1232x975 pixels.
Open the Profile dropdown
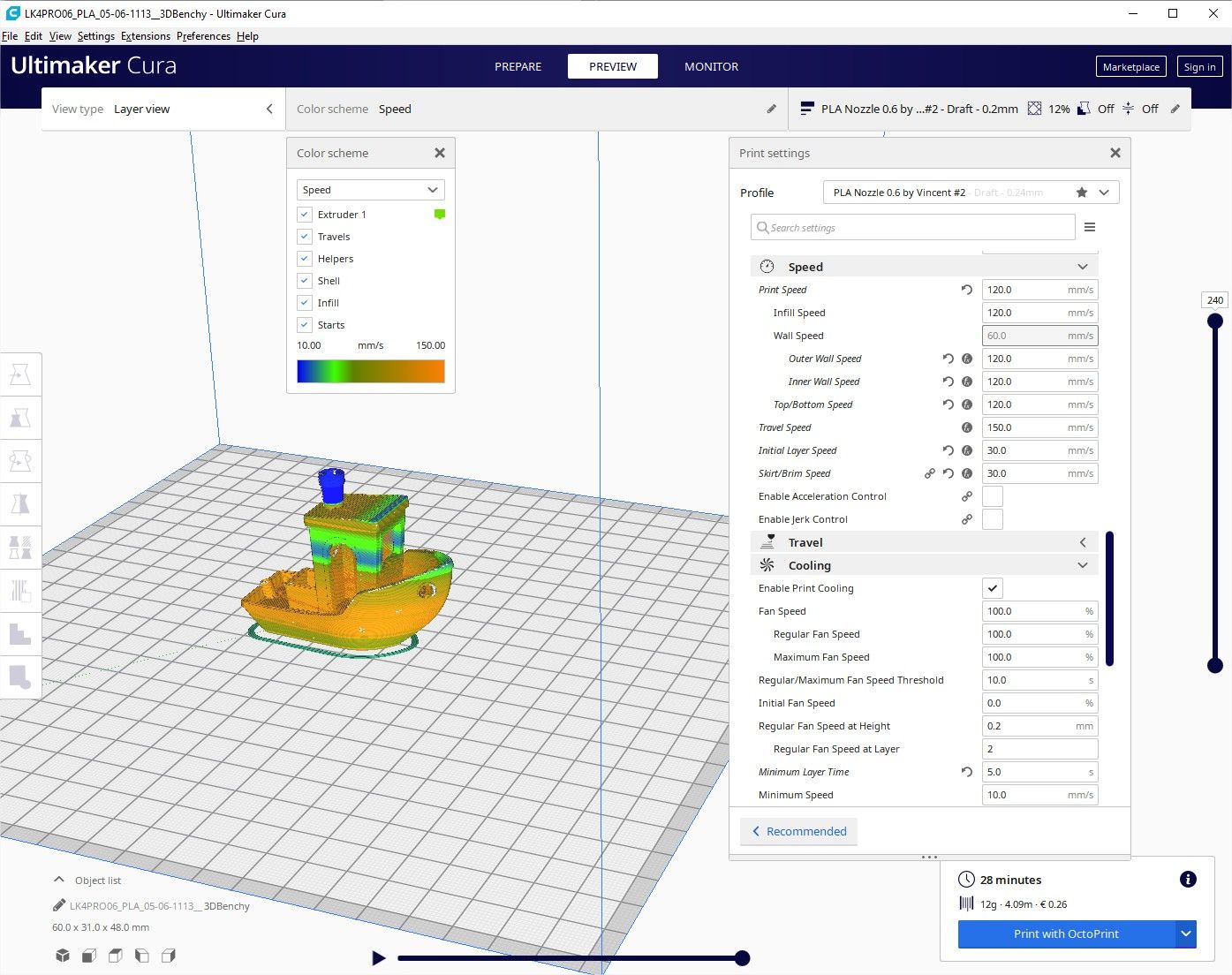pyautogui.click(x=971, y=193)
